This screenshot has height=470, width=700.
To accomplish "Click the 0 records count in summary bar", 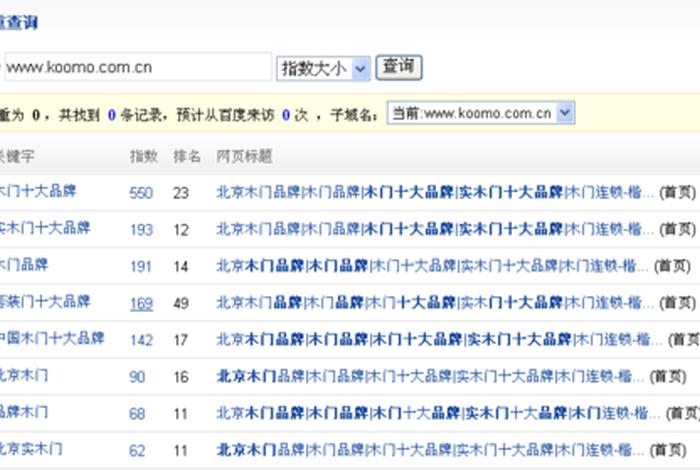I will click(112, 115).
